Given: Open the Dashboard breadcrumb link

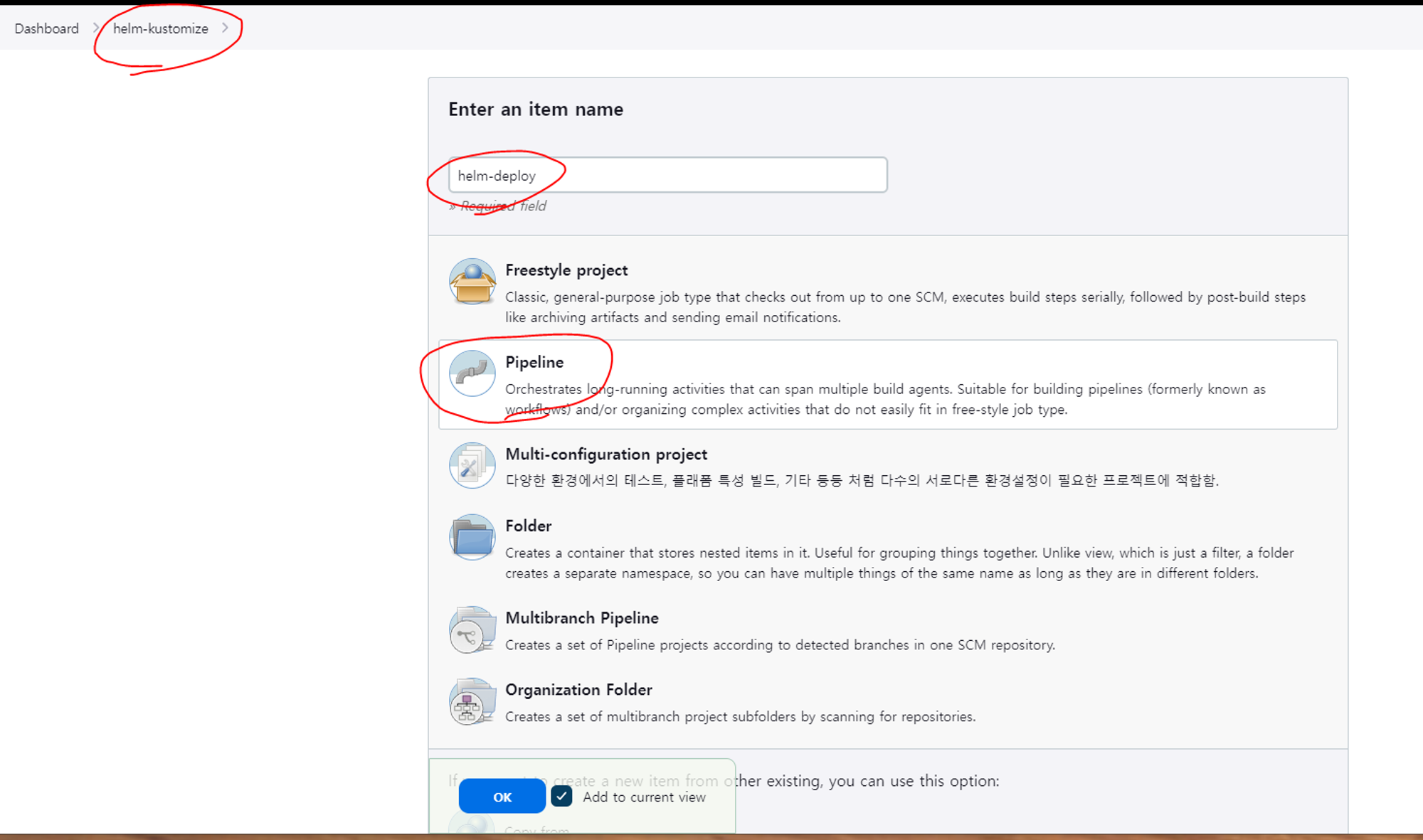Looking at the screenshot, I should pyautogui.click(x=46, y=28).
